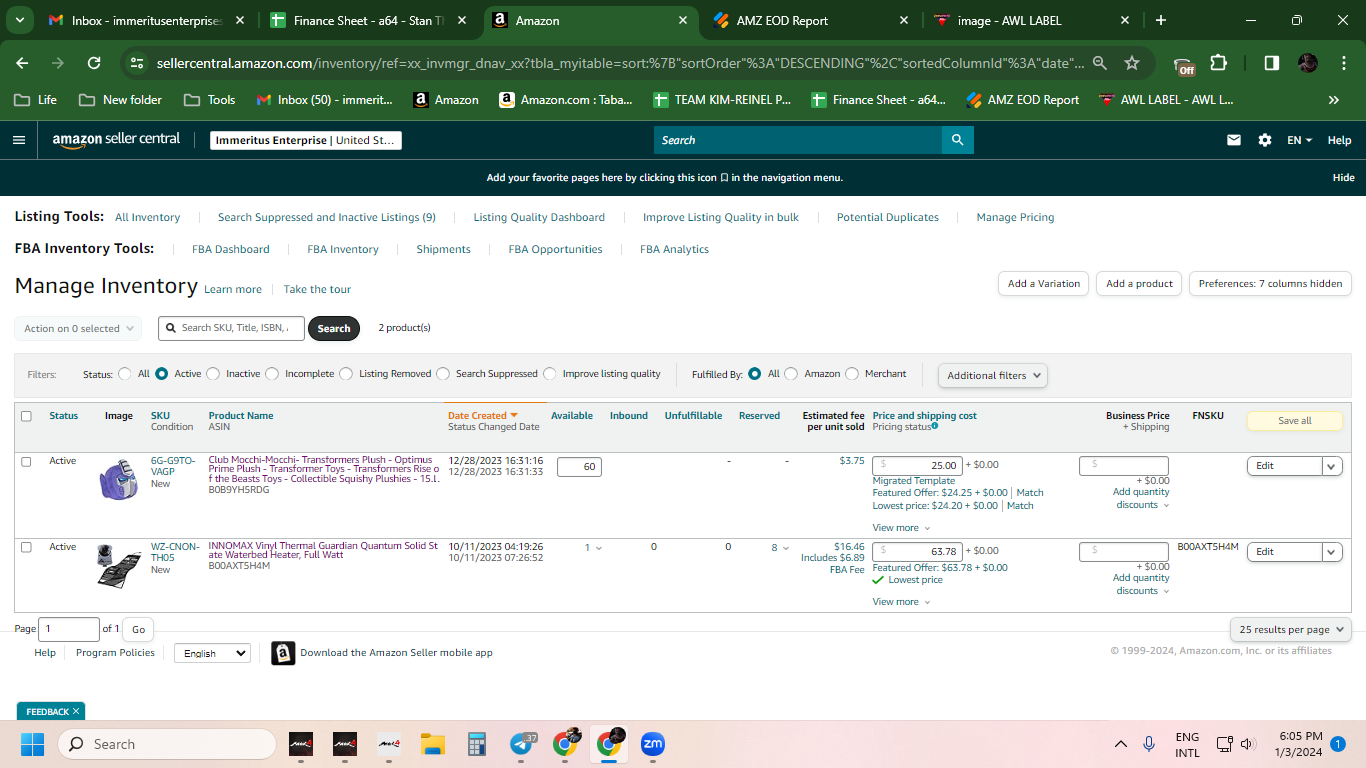Open the Shipments tool link

click(443, 249)
